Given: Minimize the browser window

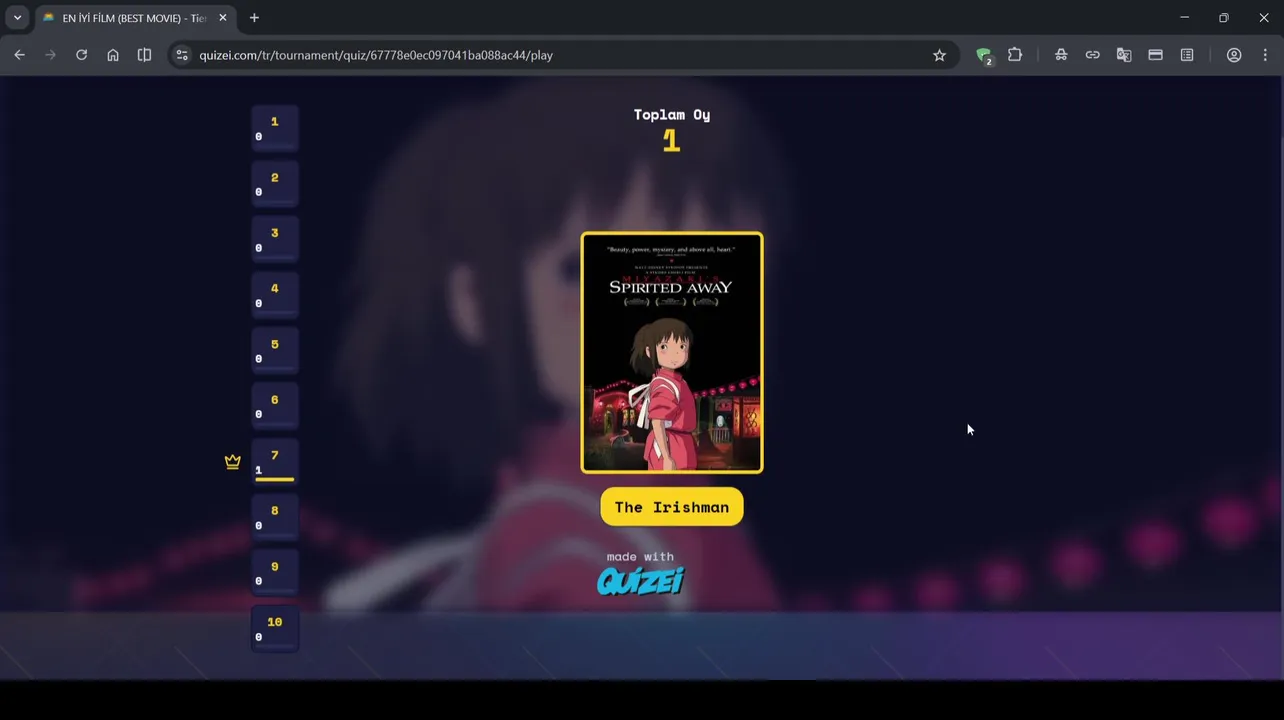Looking at the screenshot, I should click(1184, 18).
